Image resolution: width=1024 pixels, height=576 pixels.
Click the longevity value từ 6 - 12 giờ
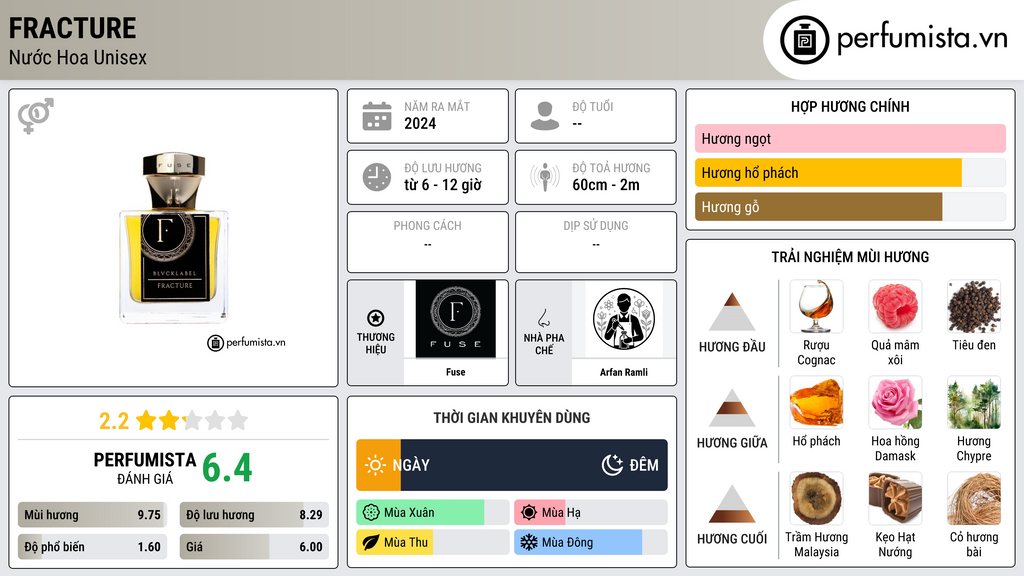443,185
